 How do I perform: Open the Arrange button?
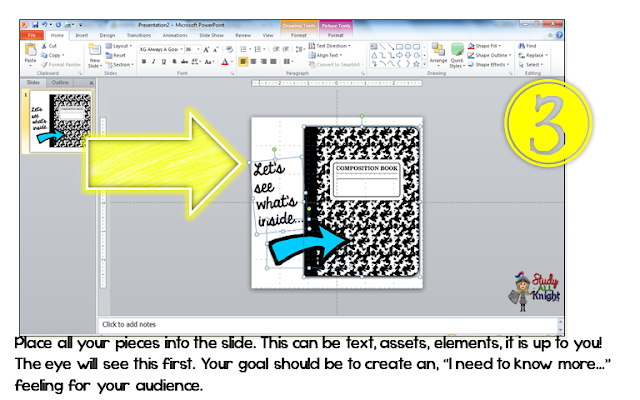tap(438, 54)
